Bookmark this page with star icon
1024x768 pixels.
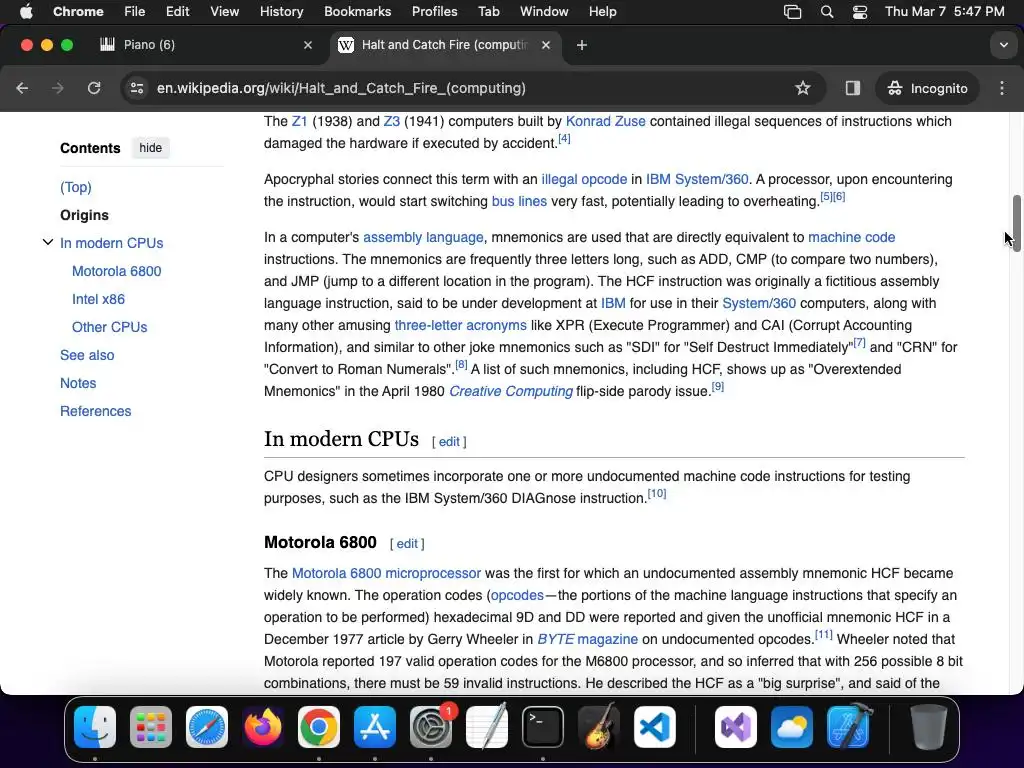[x=803, y=88]
